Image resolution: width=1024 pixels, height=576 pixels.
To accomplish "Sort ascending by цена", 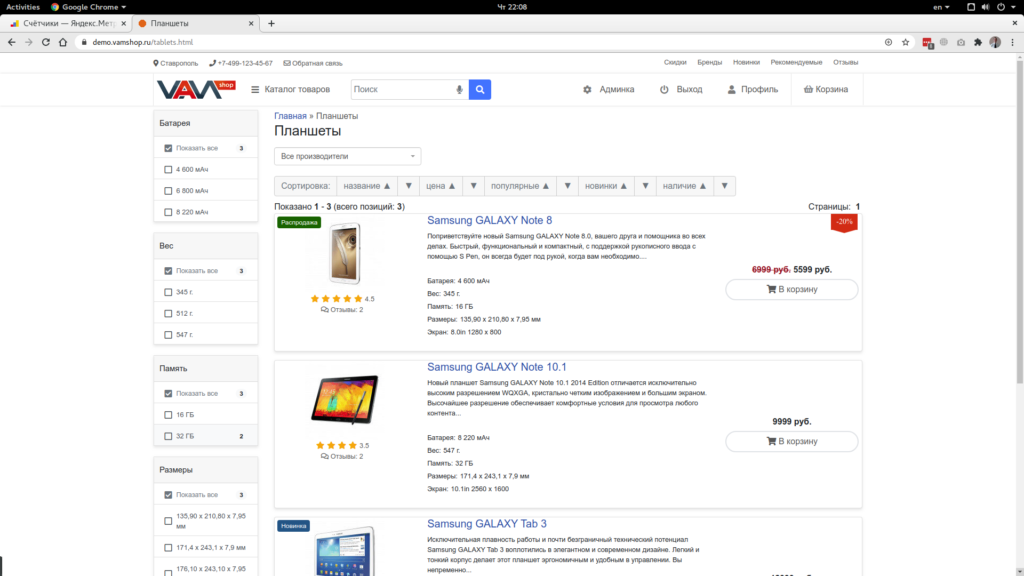I will coord(441,186).
